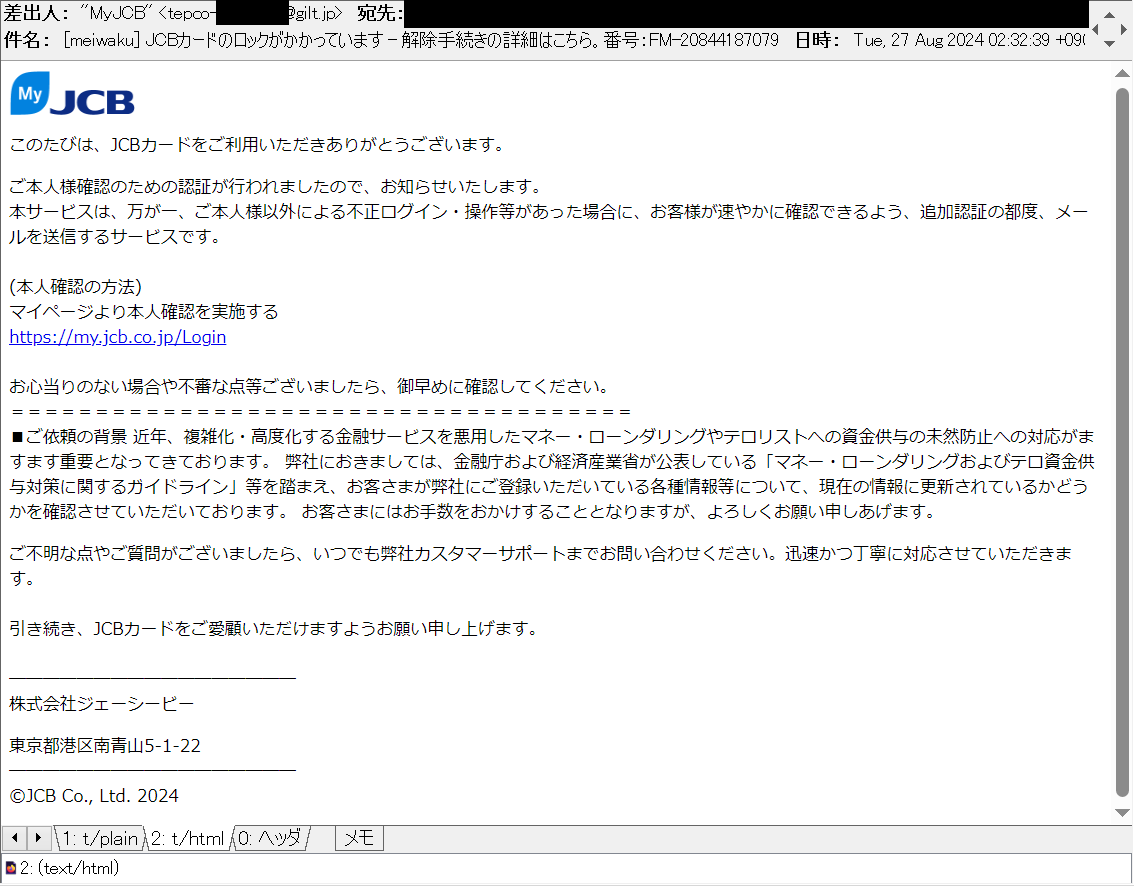Click the sender name "MyJCB"
Viewport: 1134px width, 886px height.
[x=114, y=14]
